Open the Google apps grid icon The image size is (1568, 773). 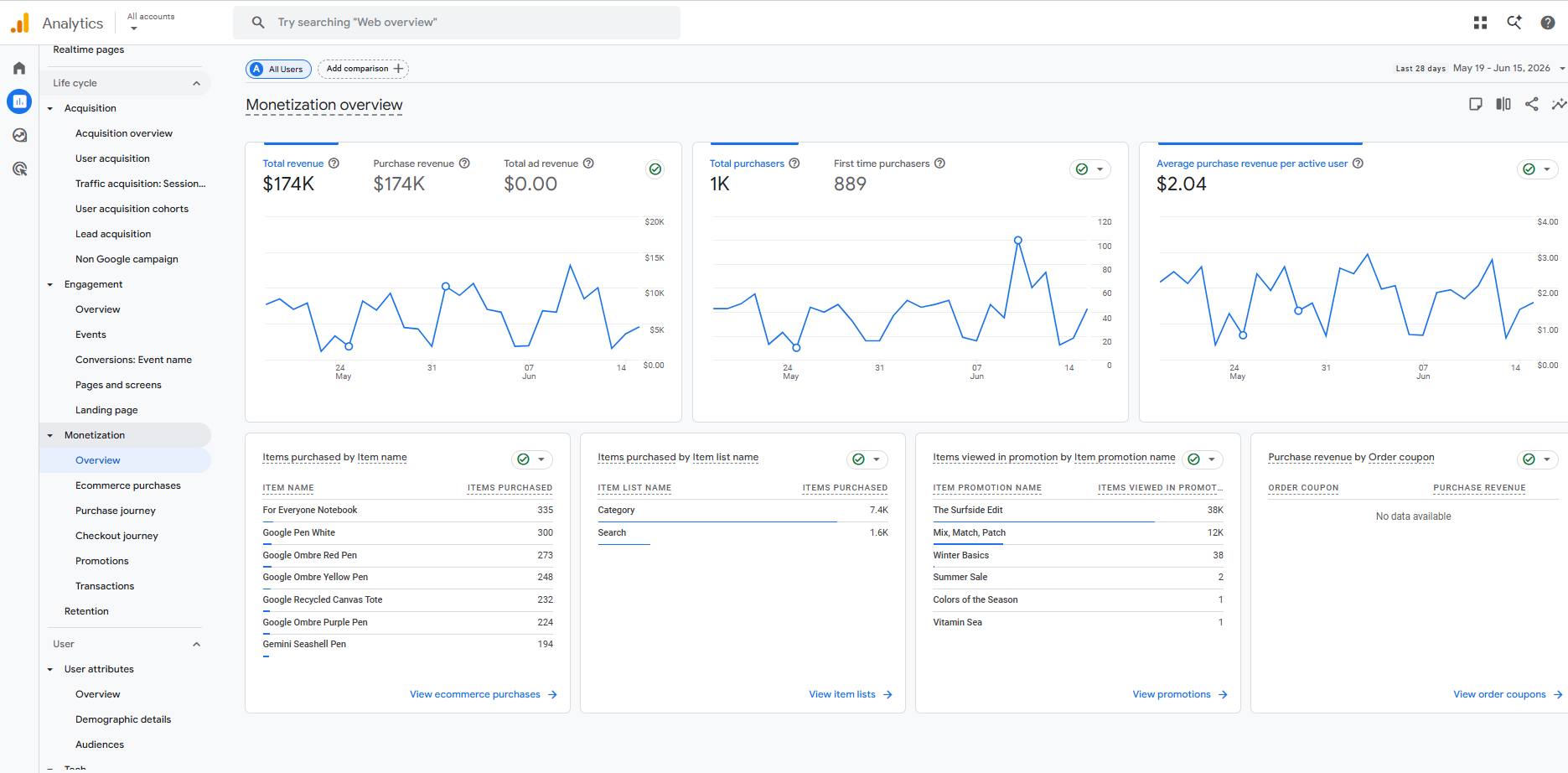pyautogui.click(x=1480, y=23)
